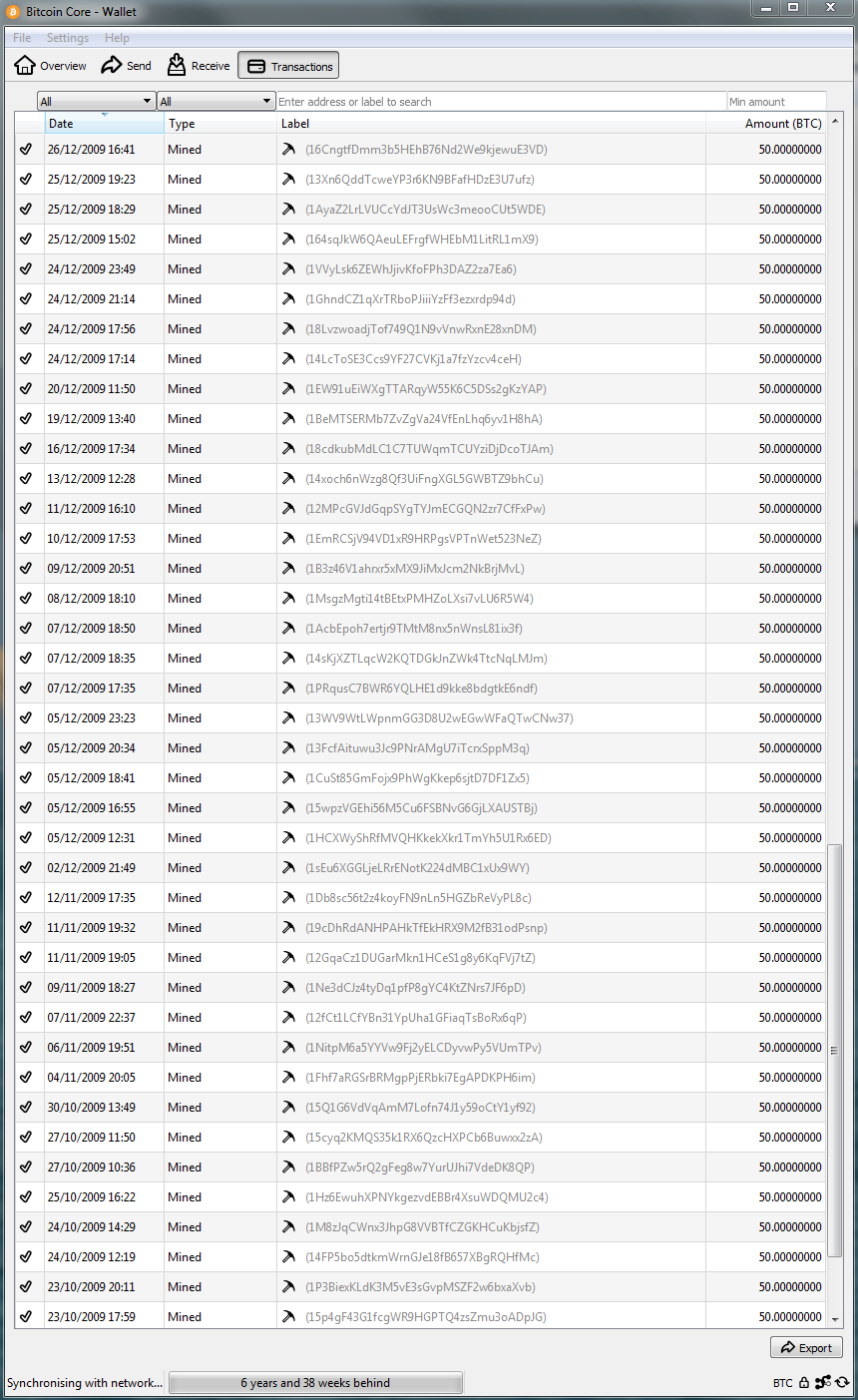
Task: Click the wallet lock icon in status bar
Action: pyautogui.click(x=804, y=1383)
